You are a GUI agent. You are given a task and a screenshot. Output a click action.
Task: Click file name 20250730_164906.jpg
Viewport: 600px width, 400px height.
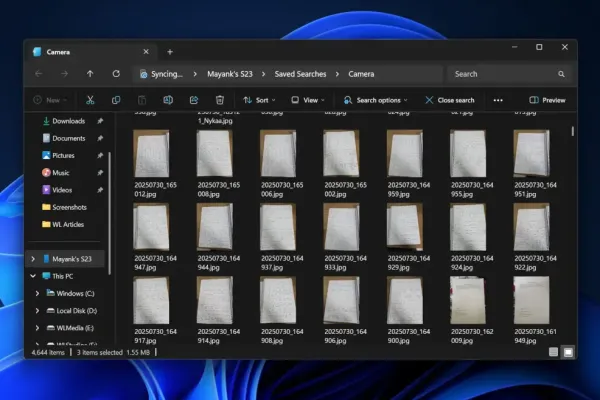[345, 336]
